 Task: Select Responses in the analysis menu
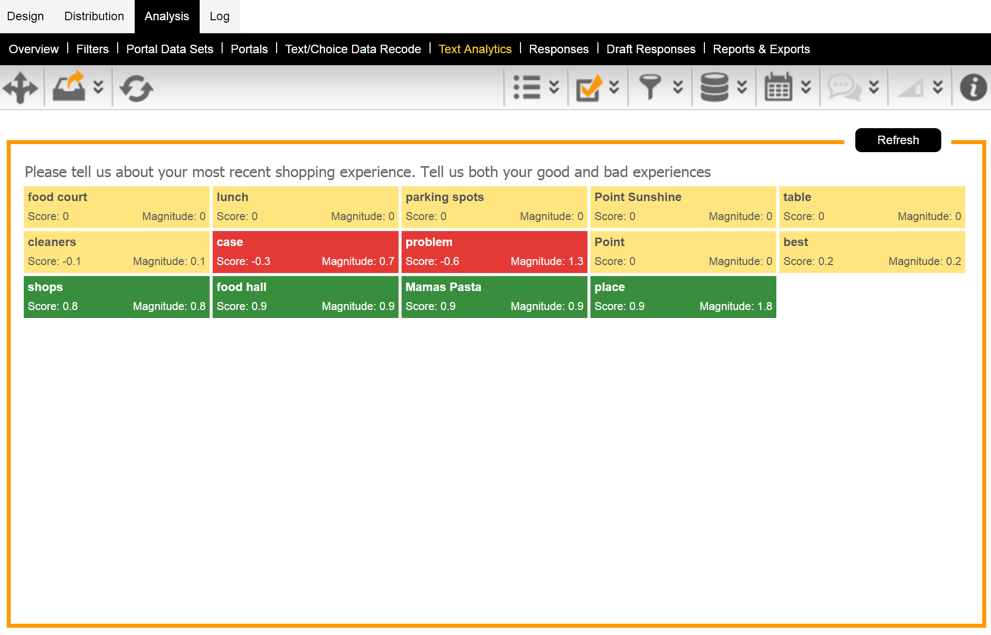click(558, 48)
